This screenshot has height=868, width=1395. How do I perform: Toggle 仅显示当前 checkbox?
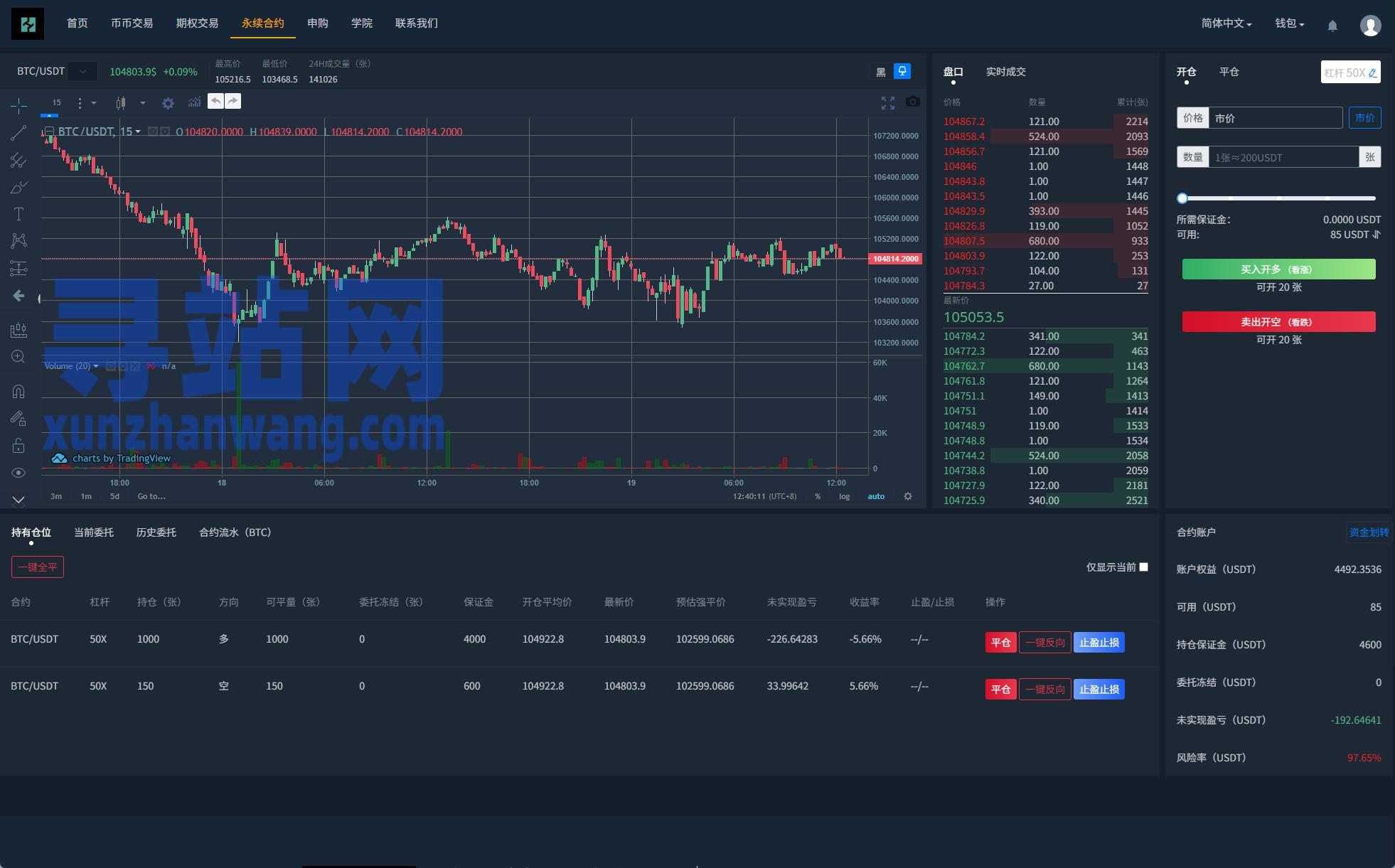point(1143,567)
